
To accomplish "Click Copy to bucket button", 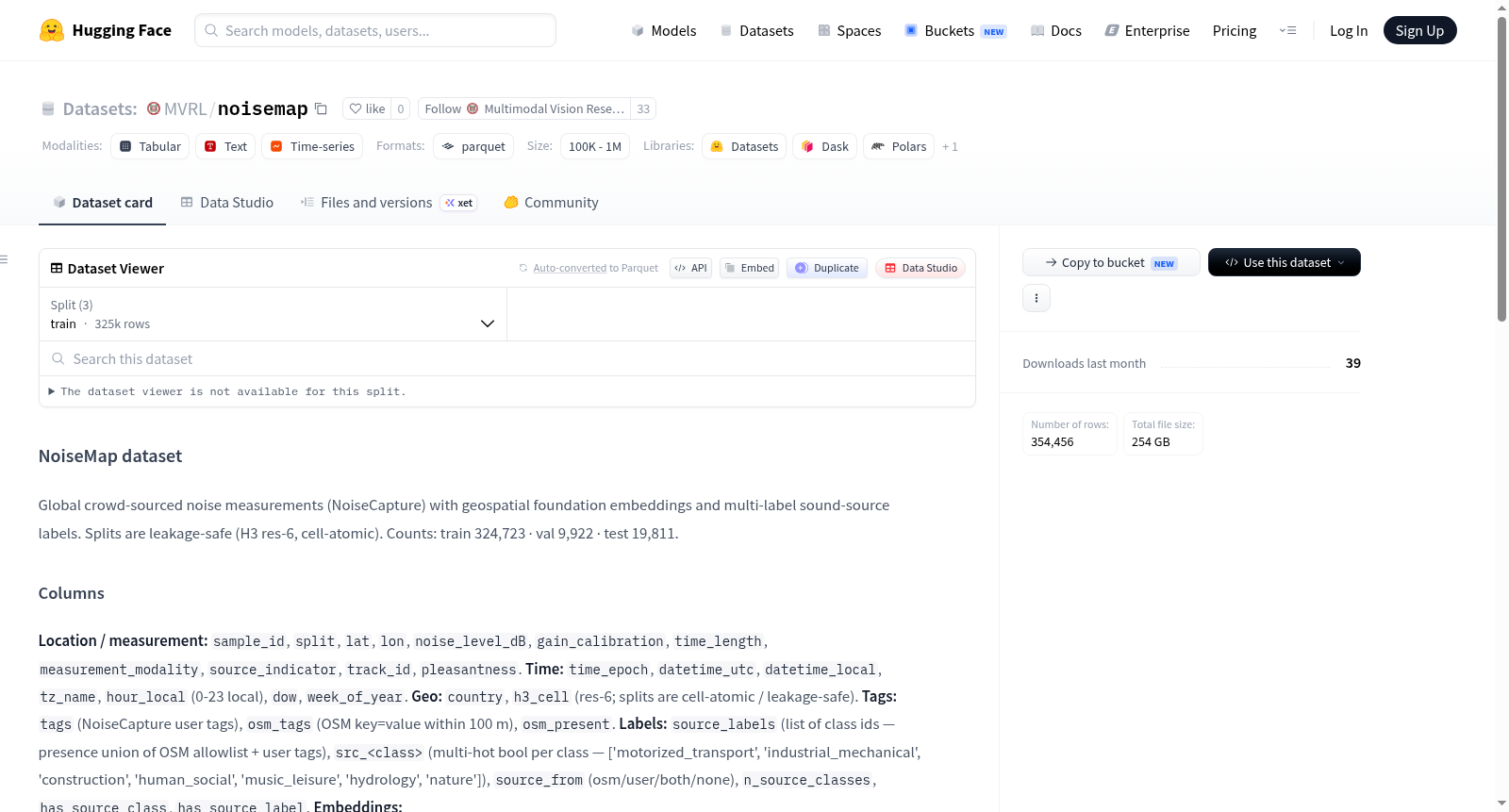I will tap(1111, 262).
